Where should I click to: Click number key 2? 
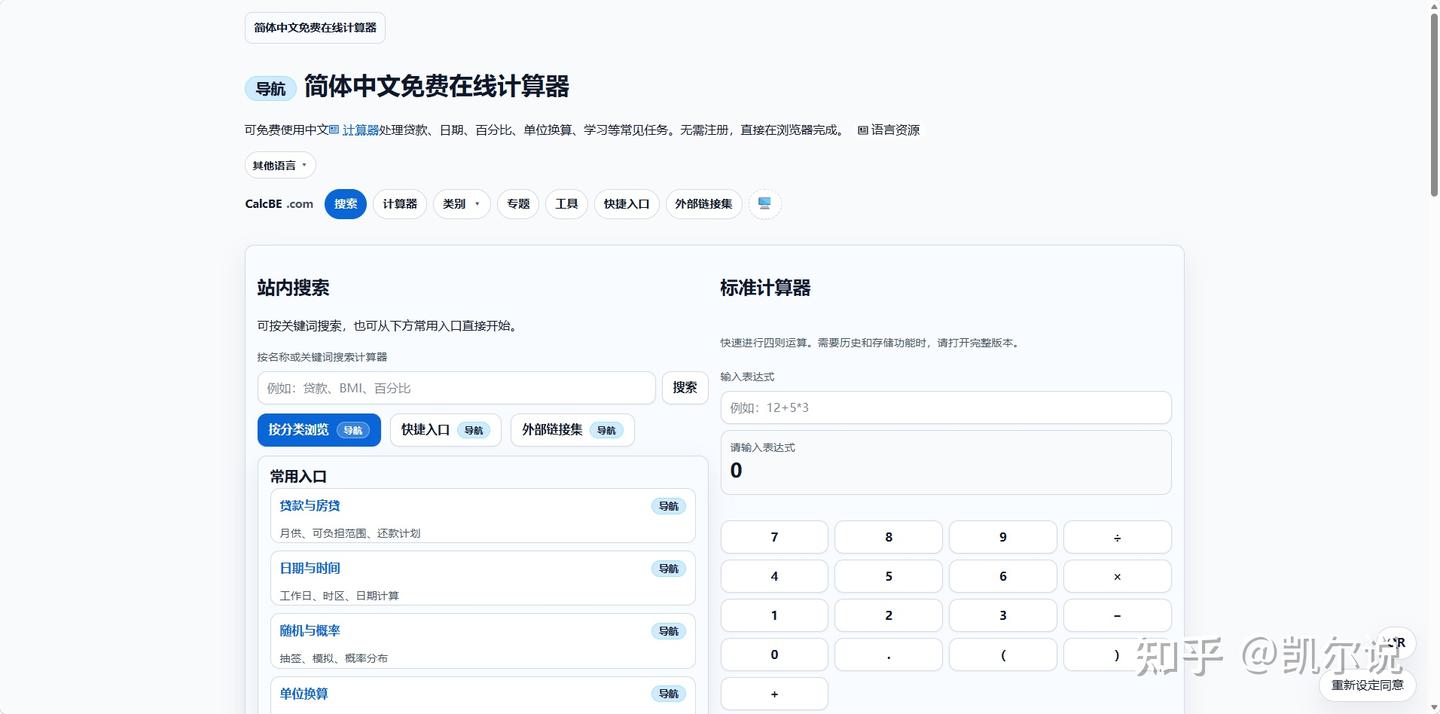click(x=888, y=615)
